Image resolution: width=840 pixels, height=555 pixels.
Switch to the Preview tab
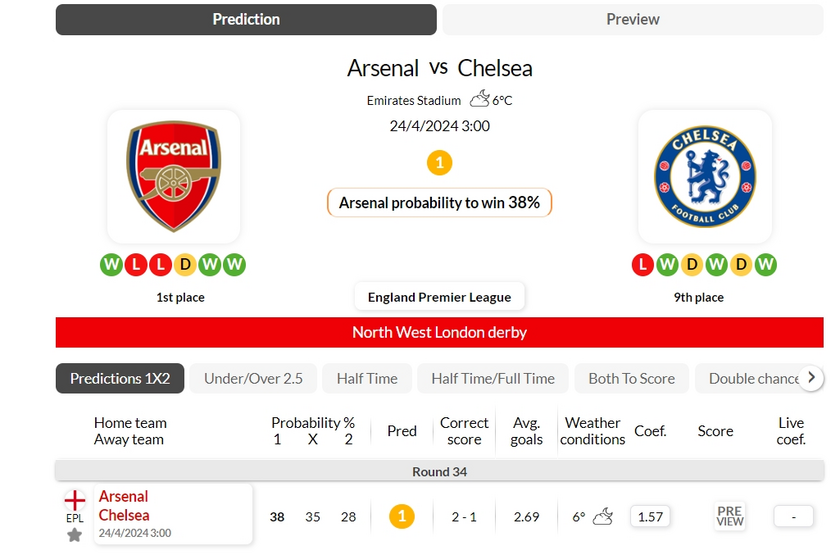(x=633, y=20)
